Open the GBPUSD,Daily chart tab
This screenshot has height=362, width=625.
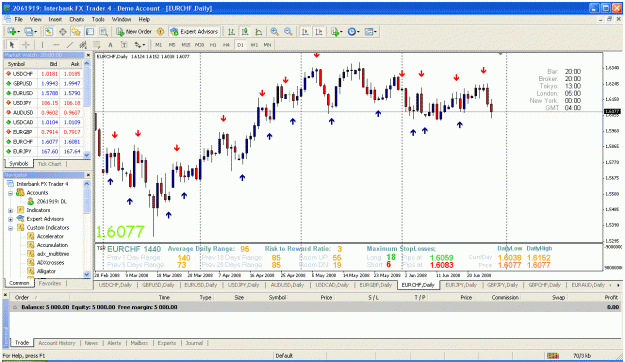[x=159, y=285]
